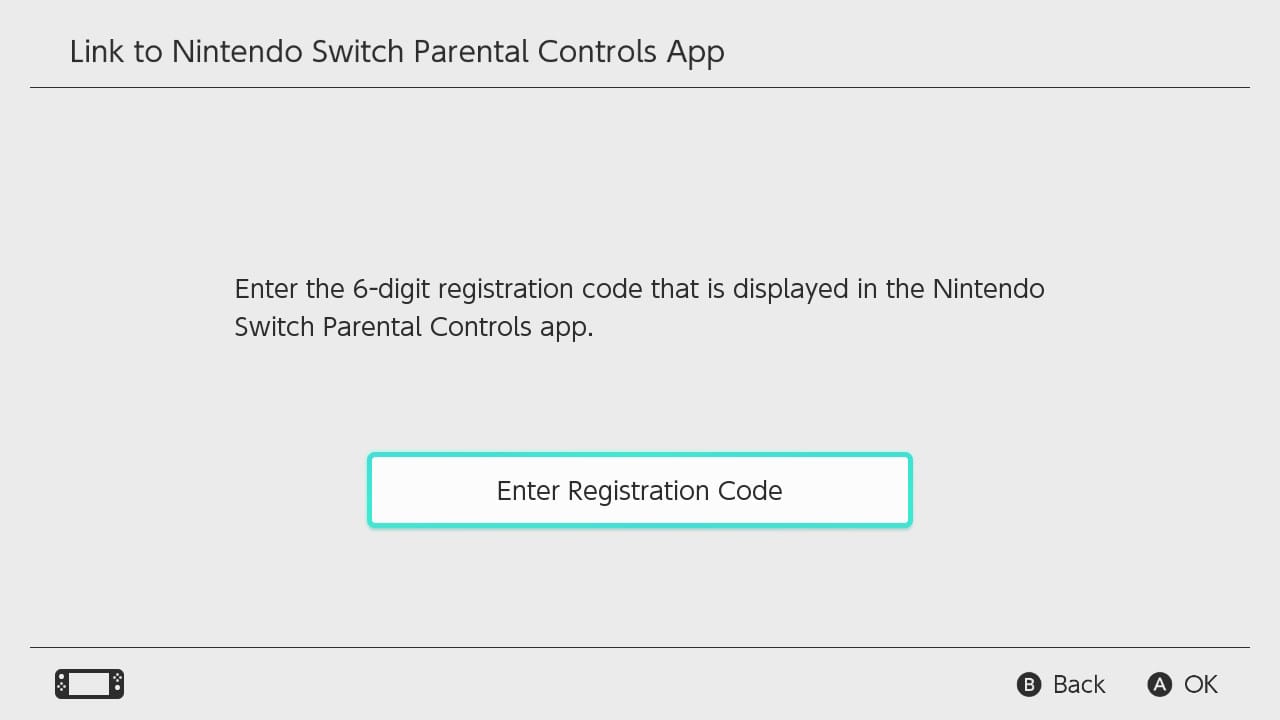Image resolution: width=1280 pixels, height=720 pixels.
Task: Click the Enter Registration Code button
Action: click(640, 490)
